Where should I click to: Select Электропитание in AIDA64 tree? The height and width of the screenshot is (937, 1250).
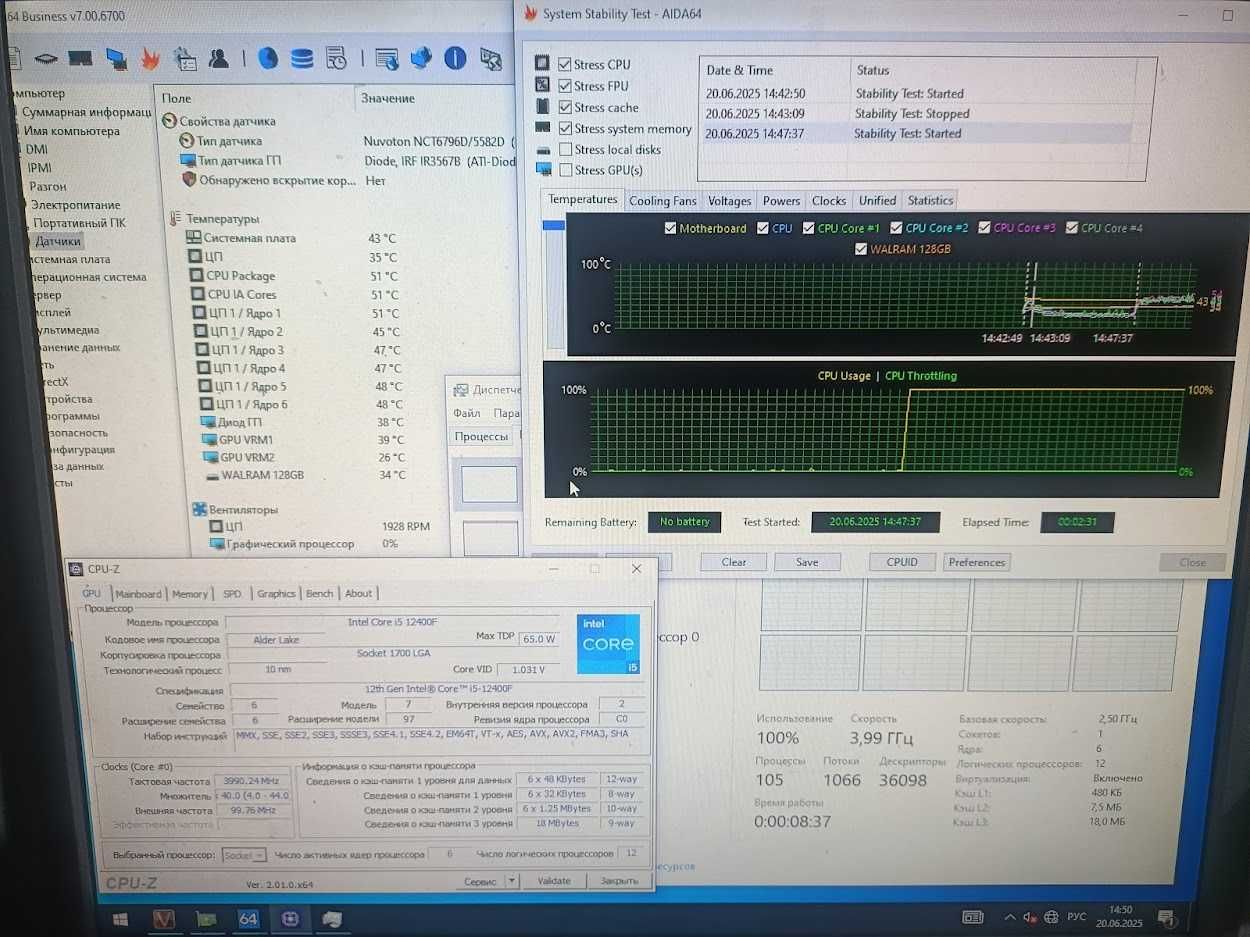(75, 205)
